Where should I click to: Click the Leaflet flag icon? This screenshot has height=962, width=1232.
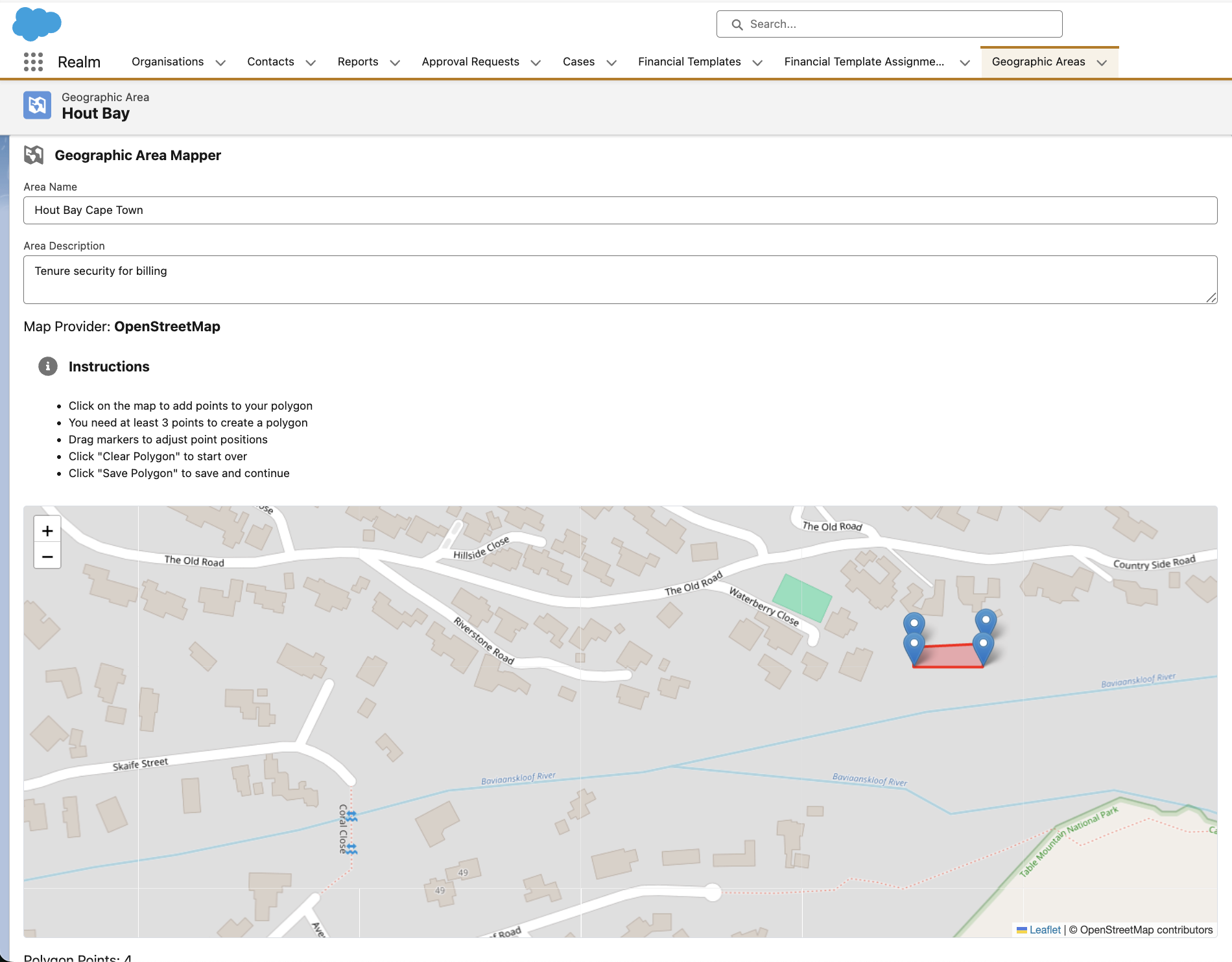(x=1022, y=930)
